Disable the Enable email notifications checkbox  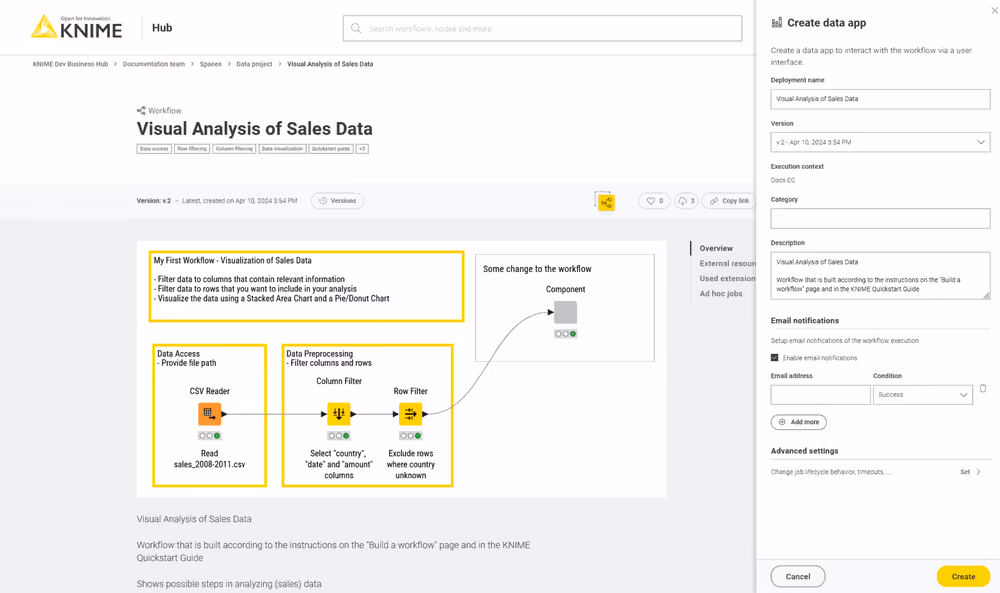(x=773, y=357)
